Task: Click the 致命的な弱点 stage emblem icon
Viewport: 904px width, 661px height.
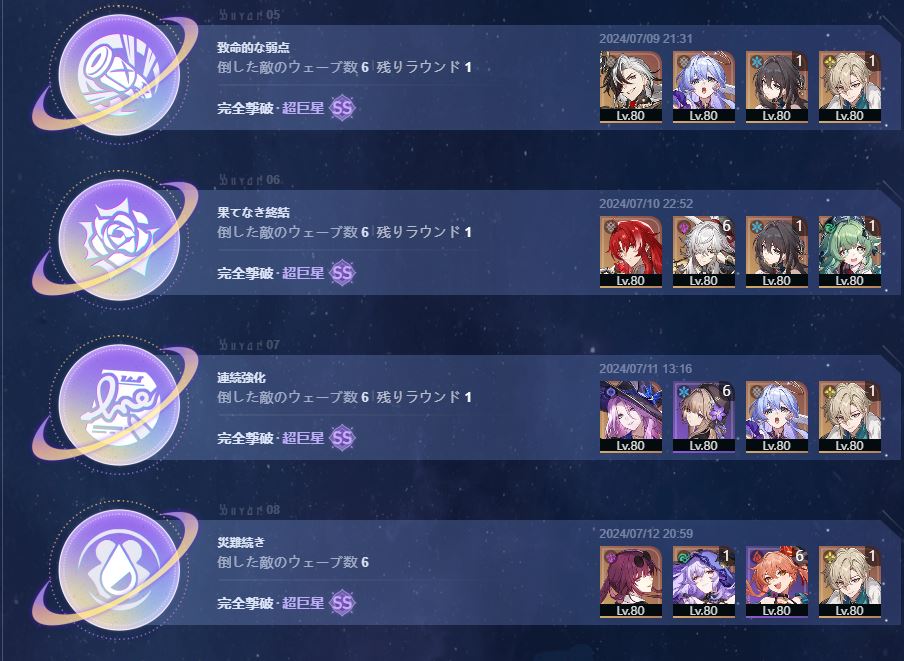Action: 119,74
